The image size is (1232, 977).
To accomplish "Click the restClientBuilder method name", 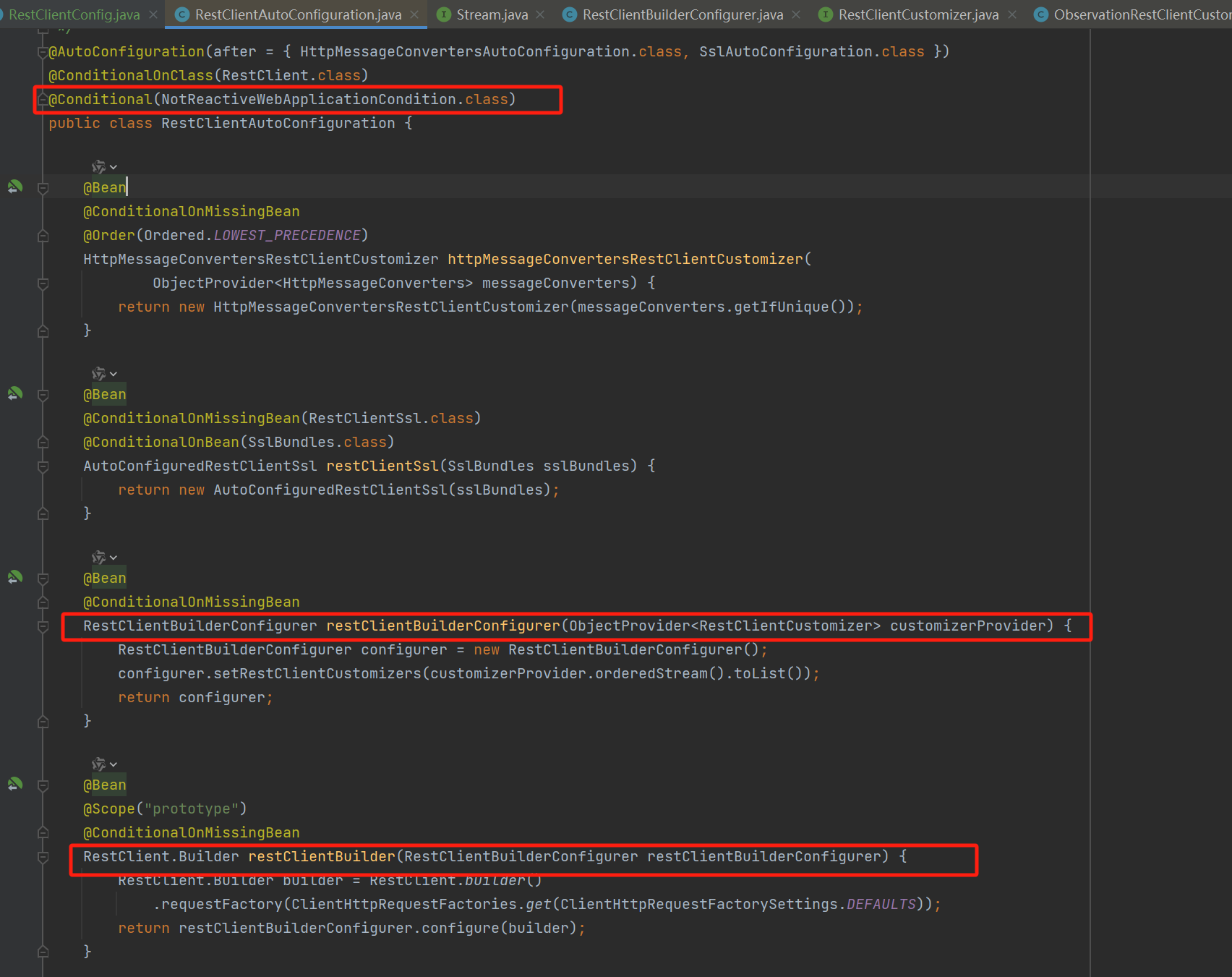I will [322, 856].
